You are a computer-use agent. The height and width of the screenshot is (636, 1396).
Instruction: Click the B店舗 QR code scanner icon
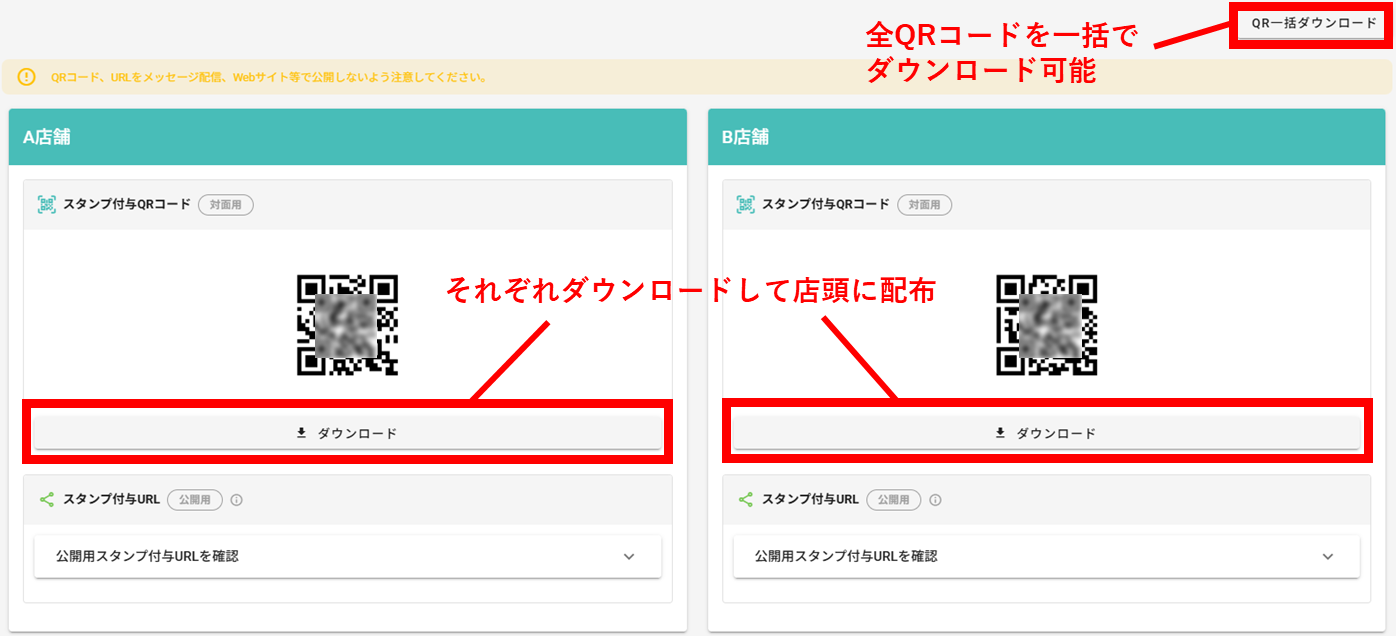point(746,204)
